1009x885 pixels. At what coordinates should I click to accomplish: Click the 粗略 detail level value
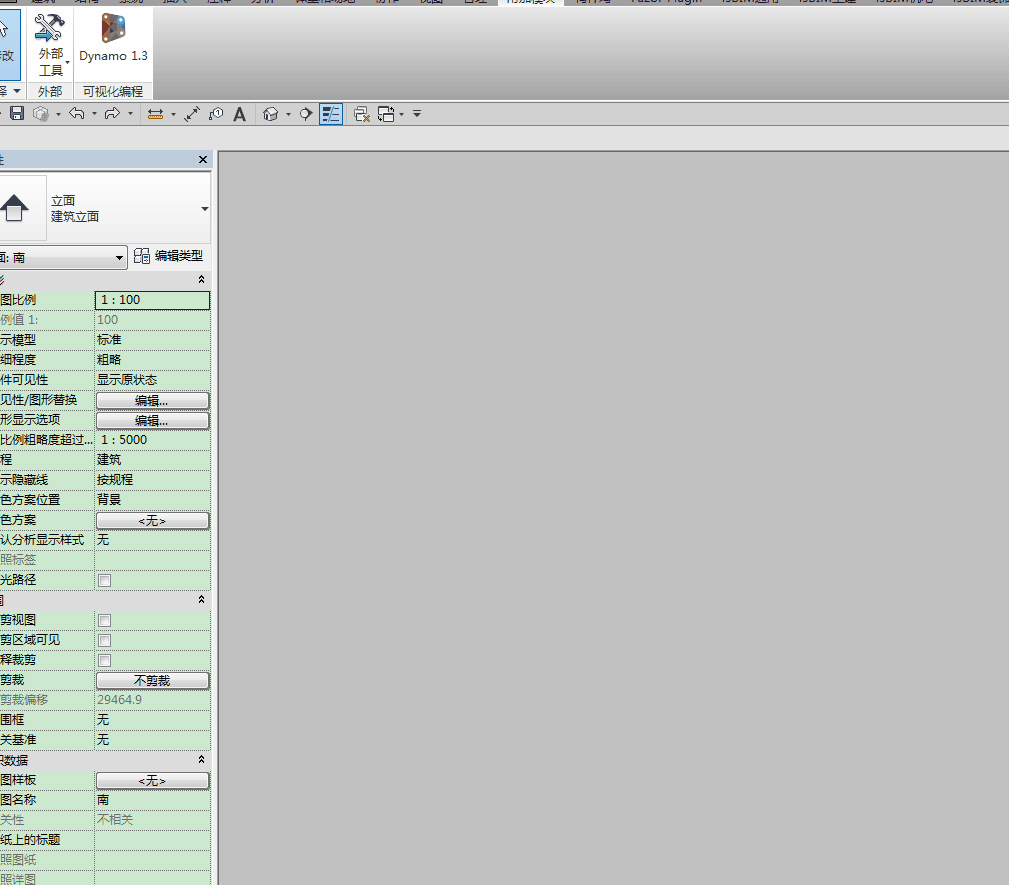(153, 360)
